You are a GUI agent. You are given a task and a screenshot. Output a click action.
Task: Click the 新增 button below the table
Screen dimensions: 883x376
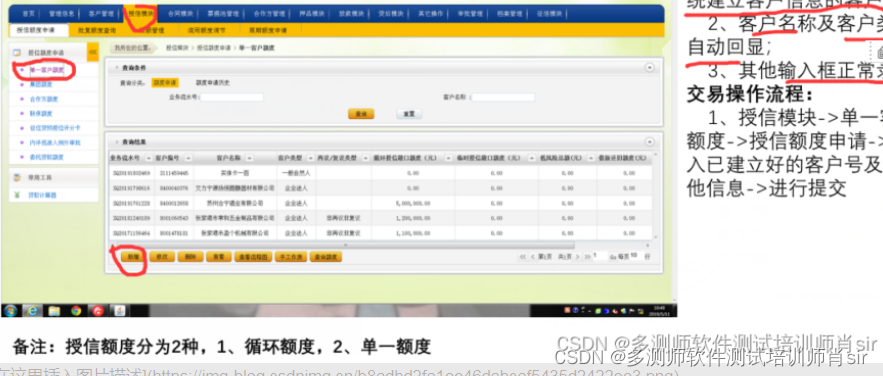click(133, 257)
